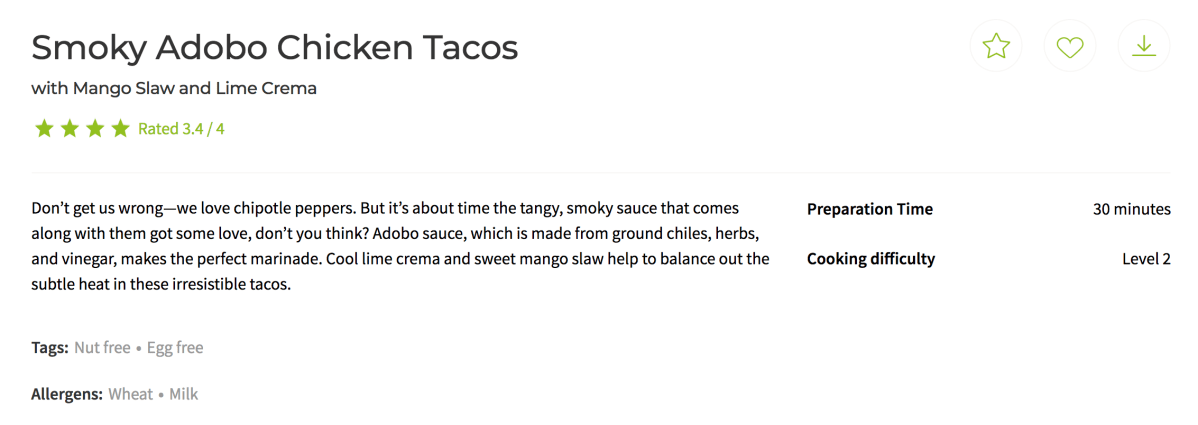Click the recipe description paragraph
Screen dimensions: 1198x425
[400, 246]
